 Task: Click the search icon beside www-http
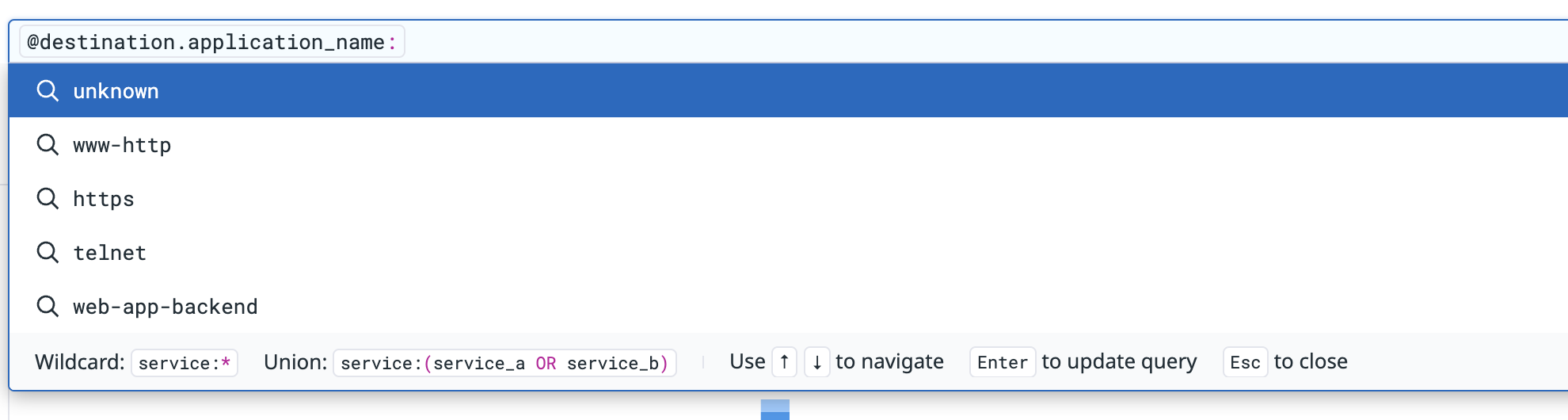48,145
